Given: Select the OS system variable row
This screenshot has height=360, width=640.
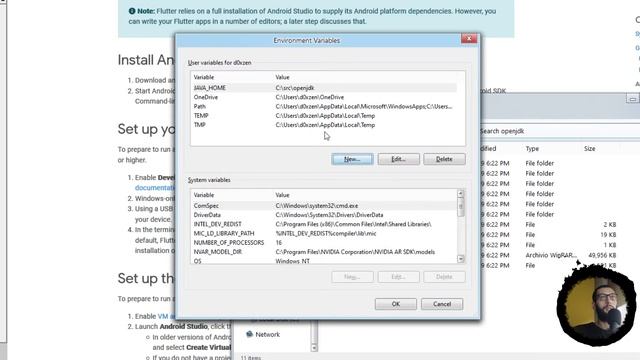Looking at the screenshot, I should pos(324,261).
